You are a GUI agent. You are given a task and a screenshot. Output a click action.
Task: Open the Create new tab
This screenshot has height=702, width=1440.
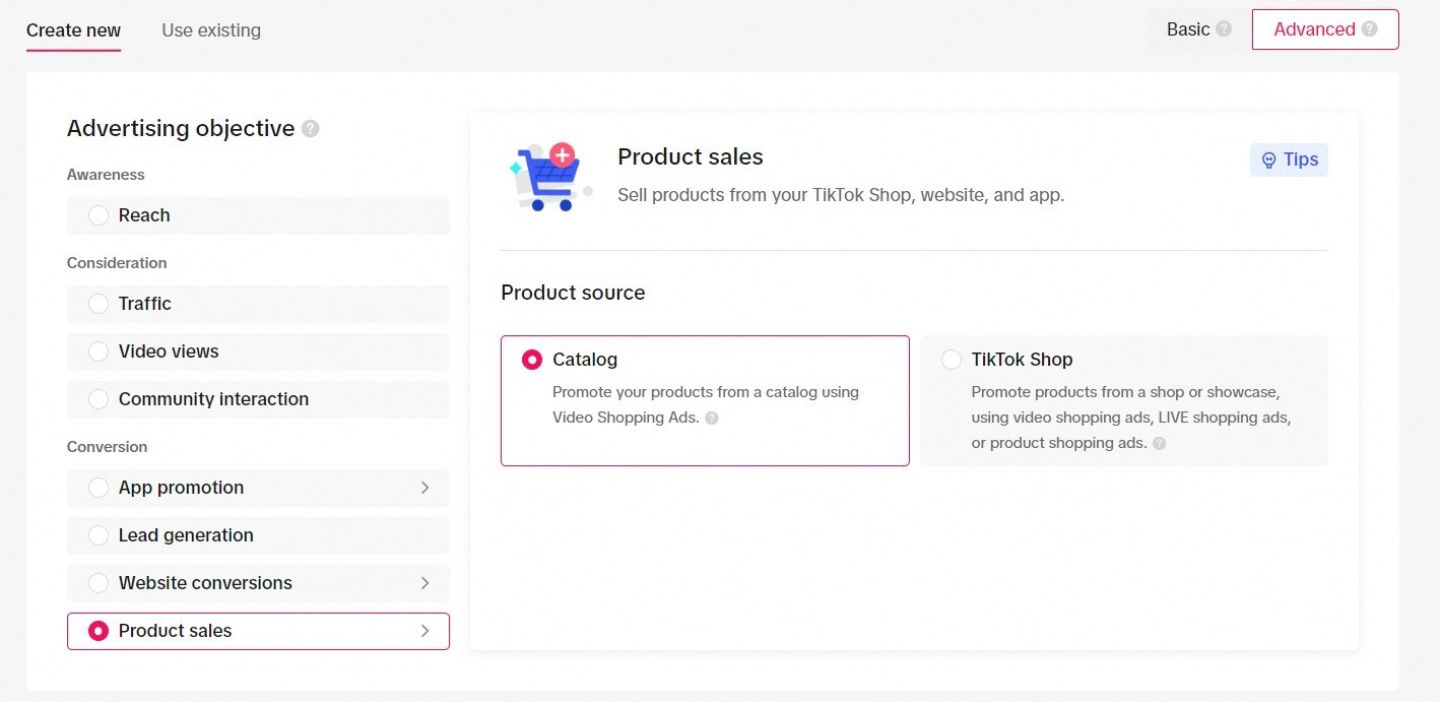point(73,30)
